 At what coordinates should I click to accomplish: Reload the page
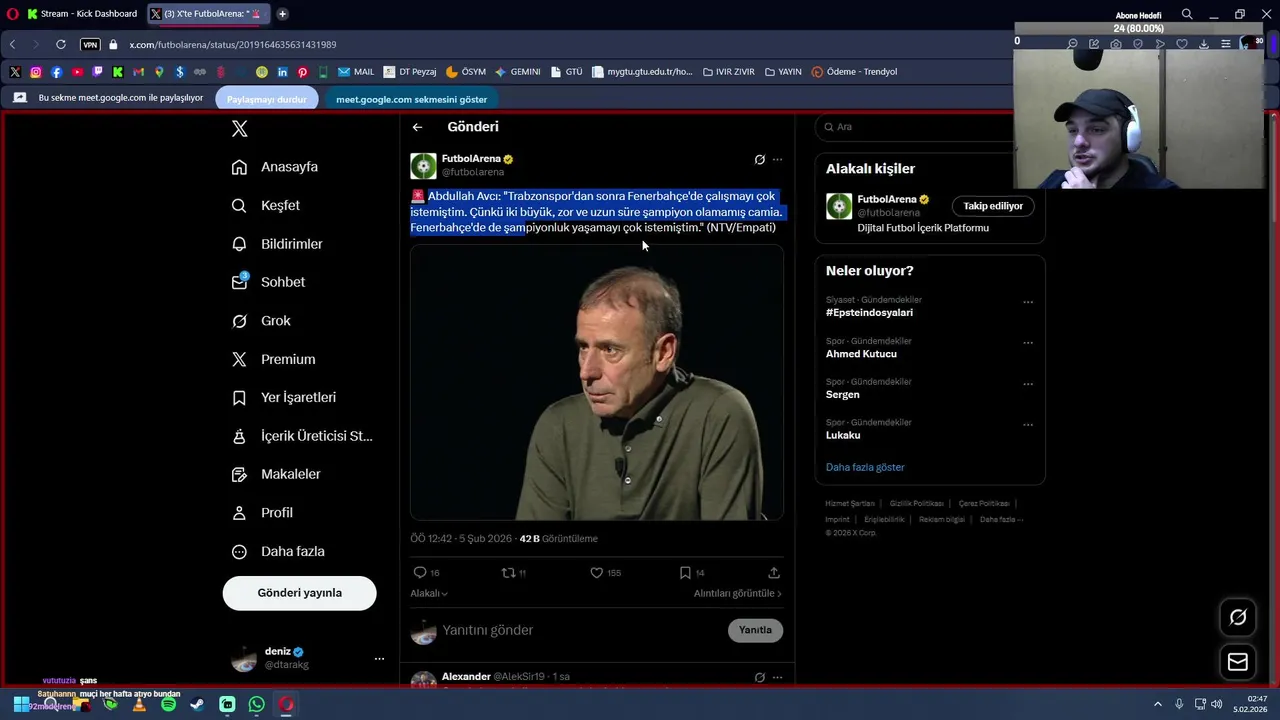click(x=61, y=45)
